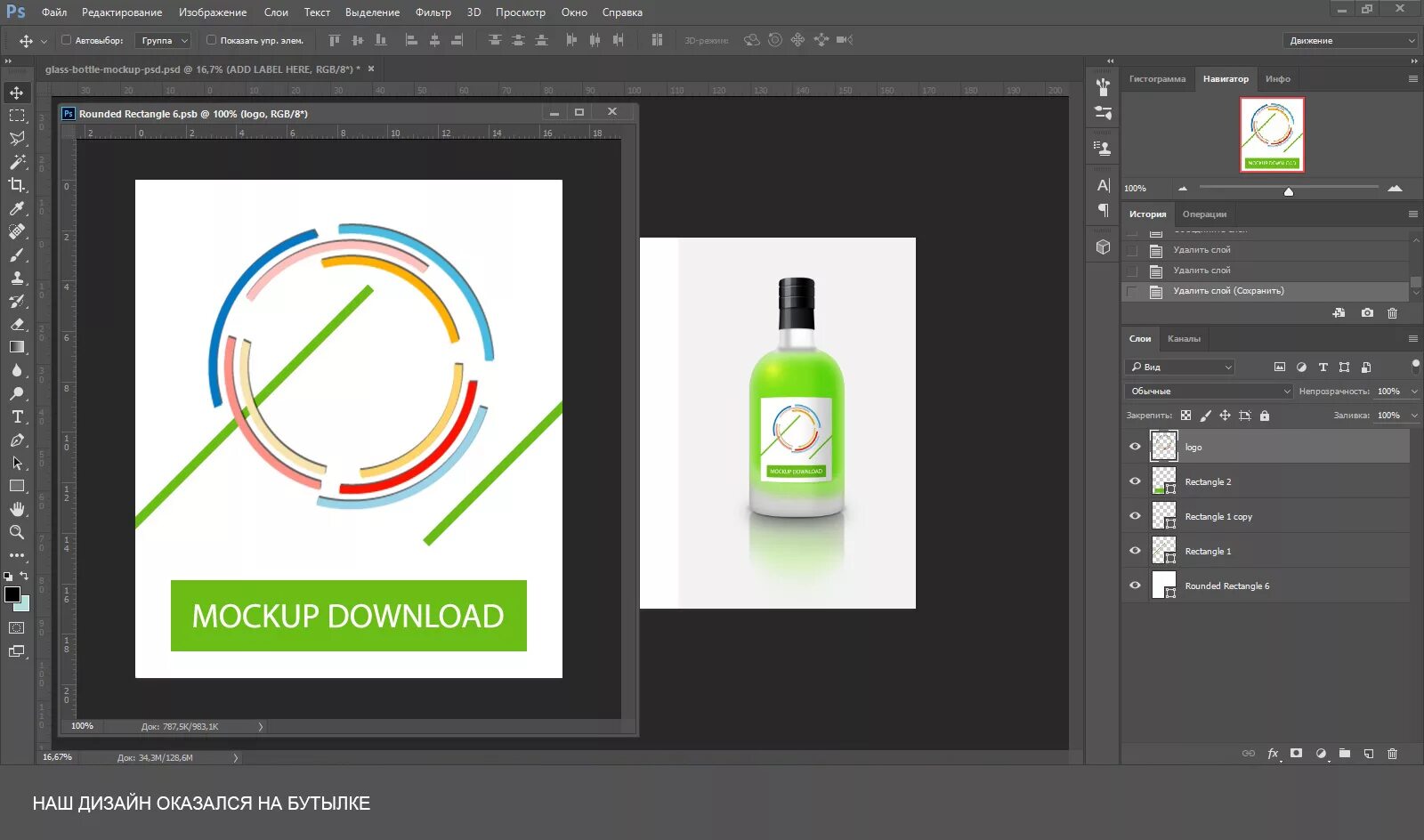This screenshot has width=1424, height=840.
Task: Select the Rectangle shape tool
Action: (x=17, y=486)
